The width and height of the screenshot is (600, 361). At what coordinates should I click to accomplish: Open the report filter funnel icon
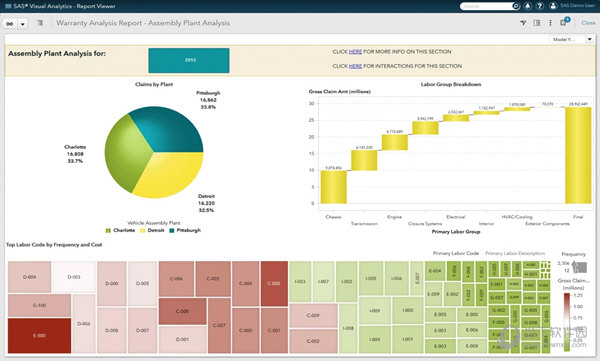(x=523, y=23)
